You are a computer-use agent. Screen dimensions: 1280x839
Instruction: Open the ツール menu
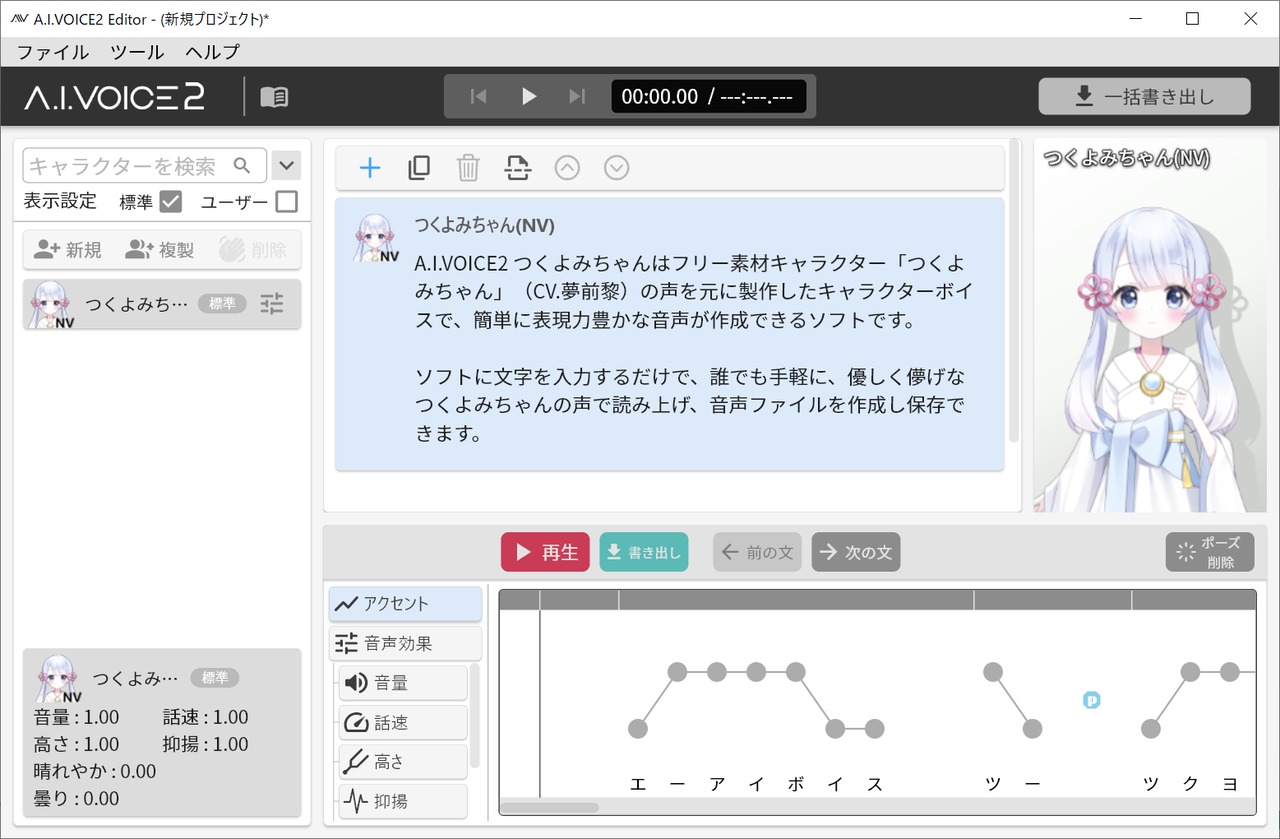[137, 52]
